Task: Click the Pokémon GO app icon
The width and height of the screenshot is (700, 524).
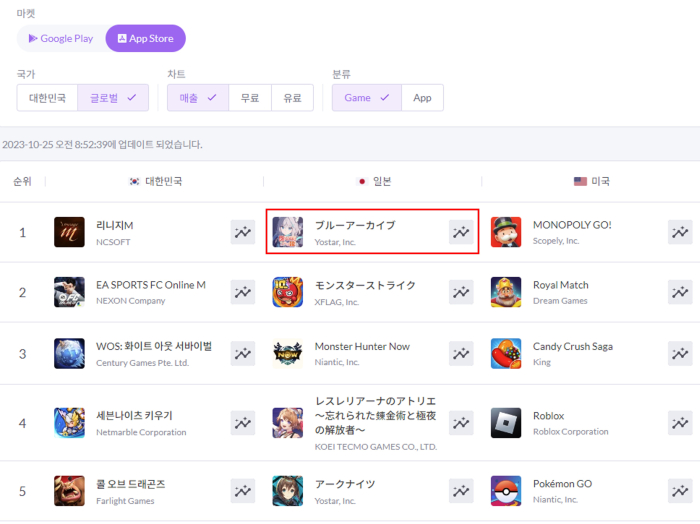Action: coord(506,491)
